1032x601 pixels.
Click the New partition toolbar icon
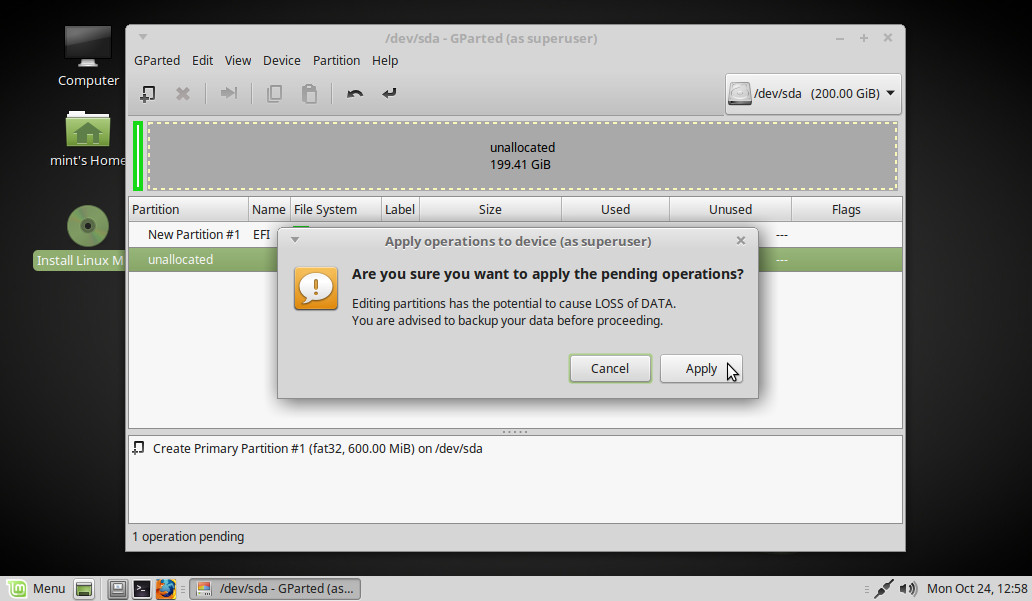(x=147, y=94)
